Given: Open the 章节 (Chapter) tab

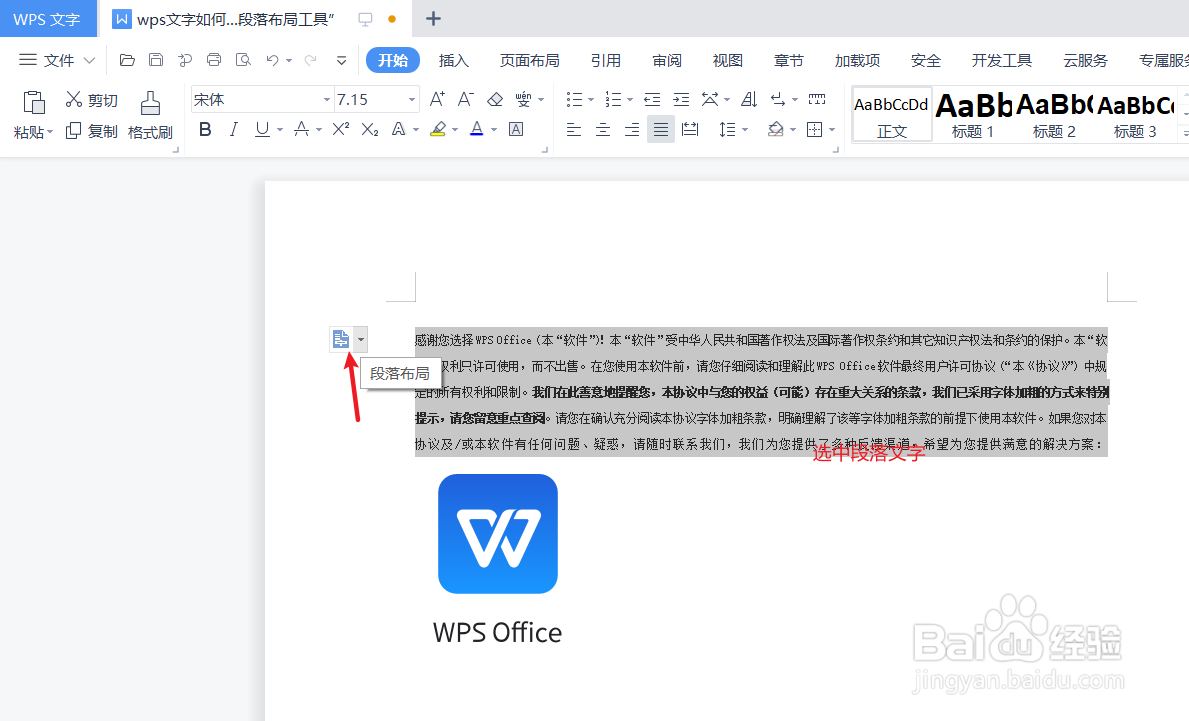Looking at the screenshot, I should [x=789, y=60].
